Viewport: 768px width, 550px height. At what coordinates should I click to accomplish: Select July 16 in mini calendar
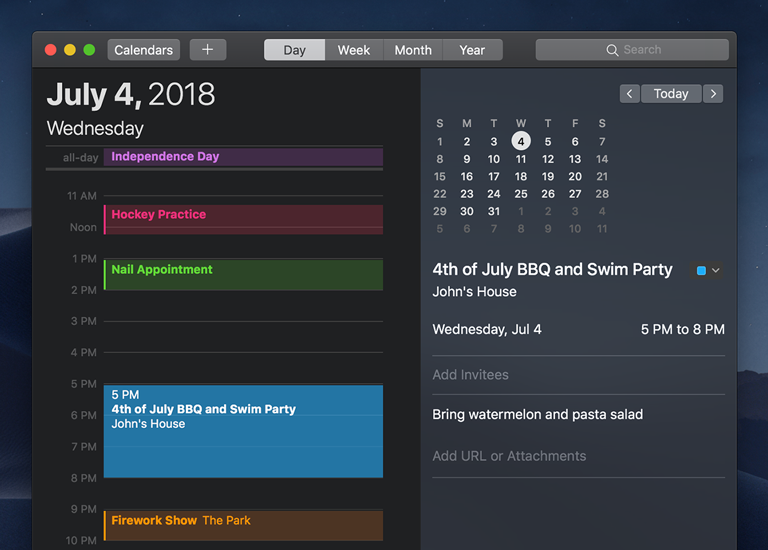pyautogui.click(x=467, y=176)
